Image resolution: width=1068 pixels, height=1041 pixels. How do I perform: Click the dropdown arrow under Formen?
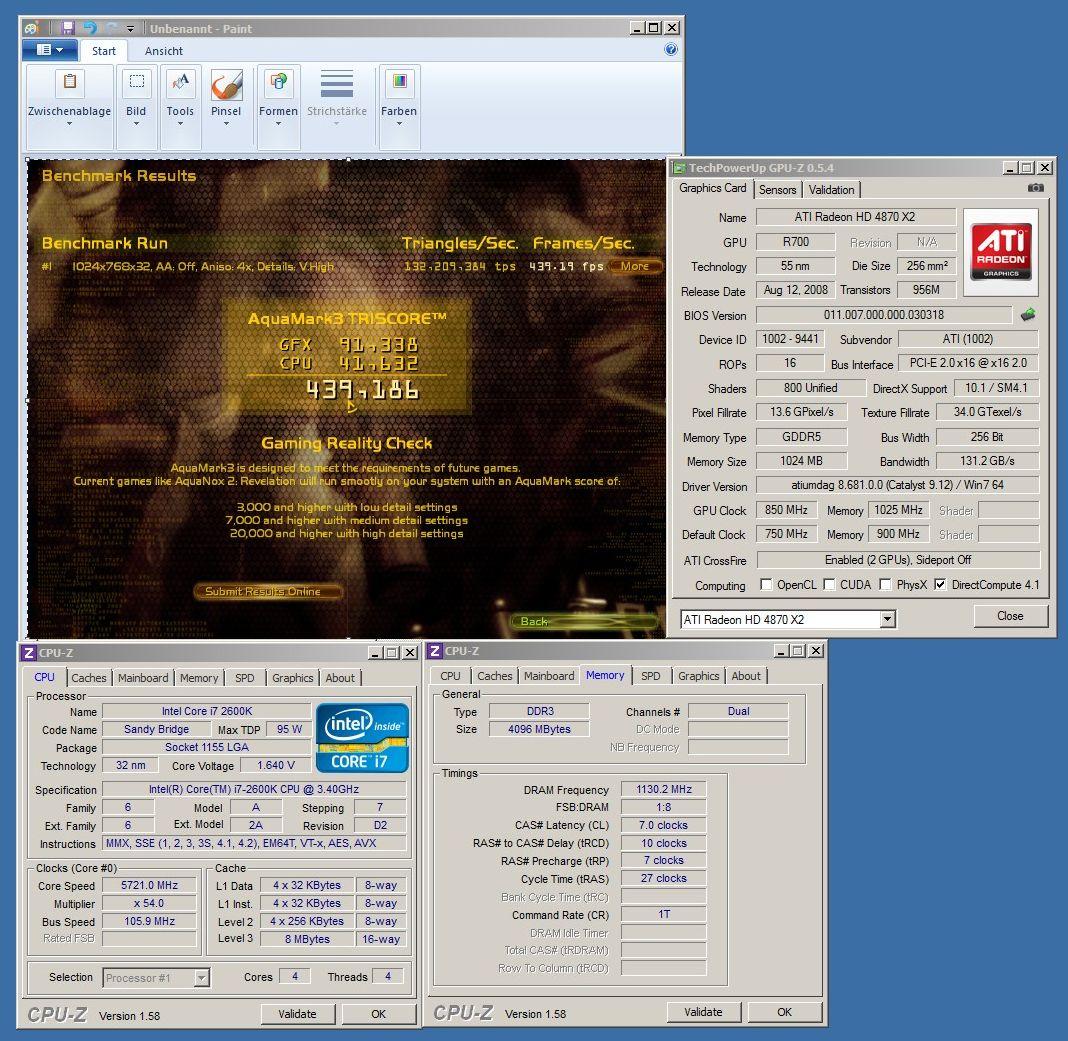(x=278, y=124)
